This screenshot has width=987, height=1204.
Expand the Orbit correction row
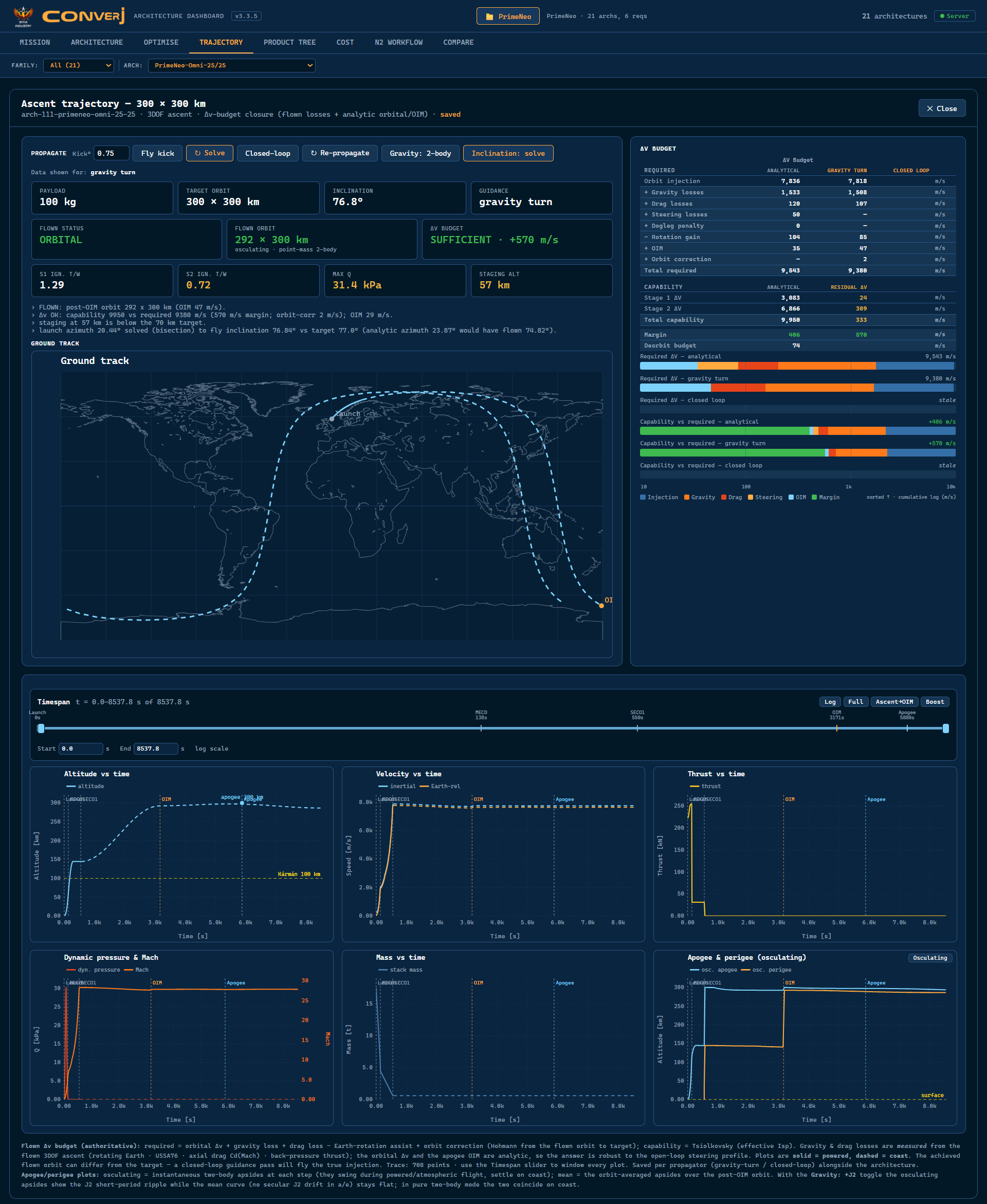pyautogui.click(x=798, y=259)
